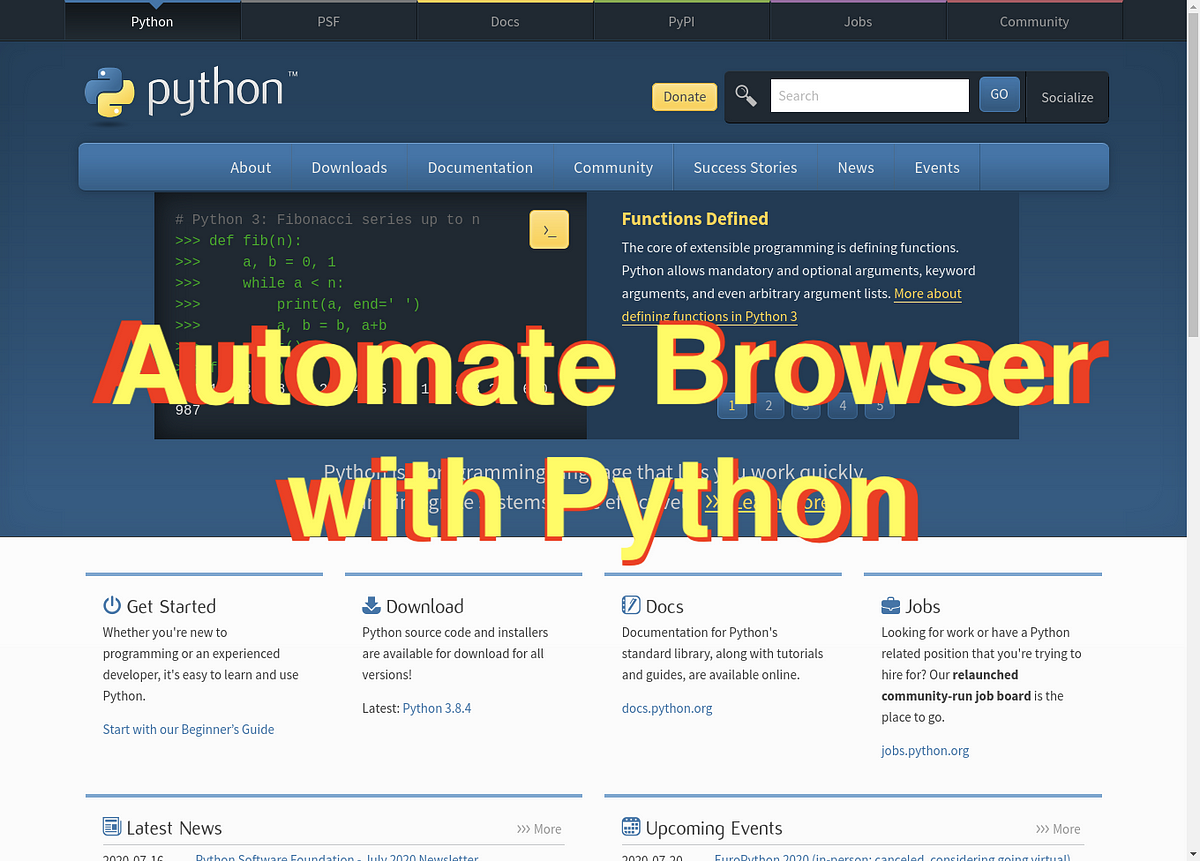This screenshot has height=861, width=1200.
Task: Open the Downloads menu
Action: point(349,167)
